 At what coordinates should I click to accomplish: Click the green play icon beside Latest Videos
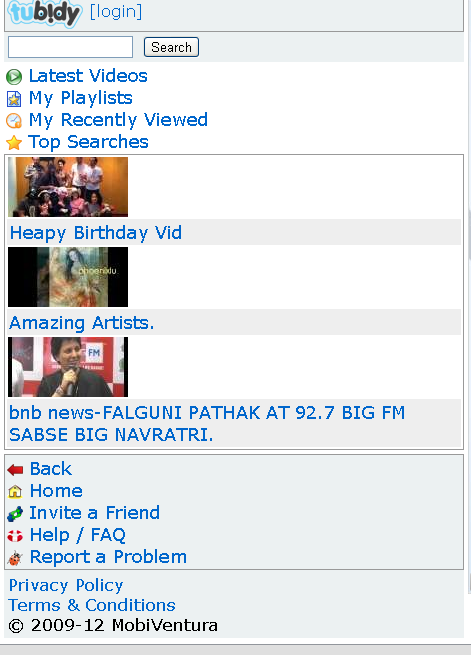14,77
